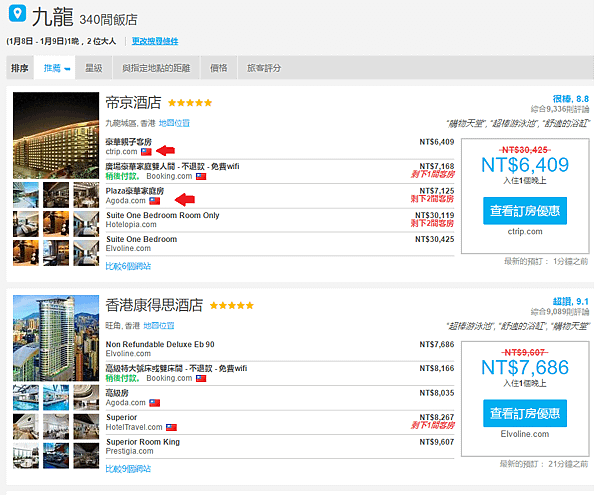Viewport: 600px width, 495px height.
Task: Click the 香港康得思酒店 hotel title
Action: 154,305
